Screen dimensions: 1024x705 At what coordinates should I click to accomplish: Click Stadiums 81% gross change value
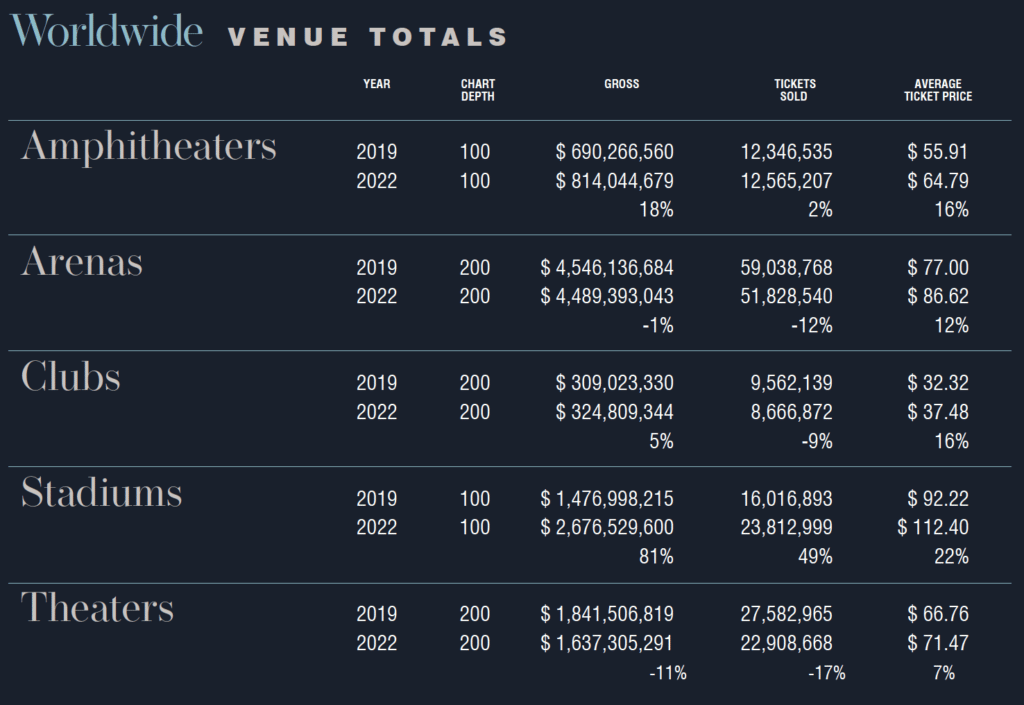(656, 557)
